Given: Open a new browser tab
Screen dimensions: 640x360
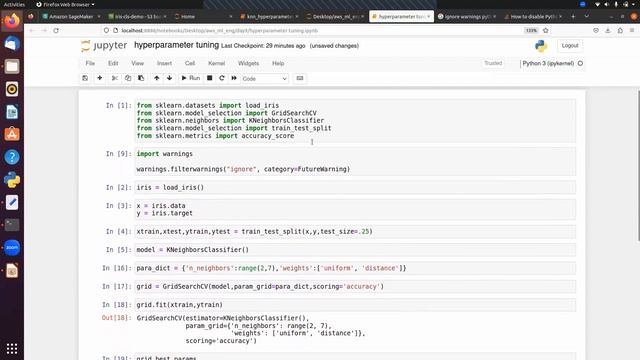Looking at the screenshot, I should 573,16.
